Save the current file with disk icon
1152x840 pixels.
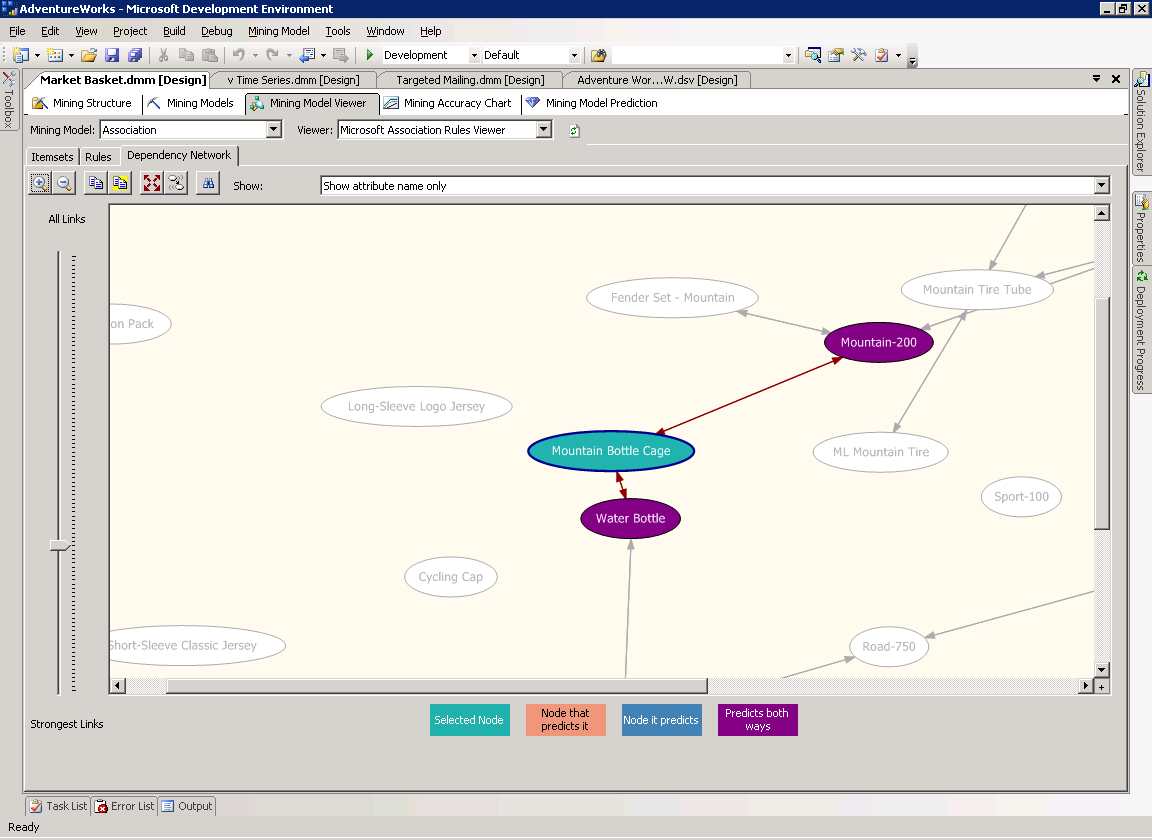point(112,55)
